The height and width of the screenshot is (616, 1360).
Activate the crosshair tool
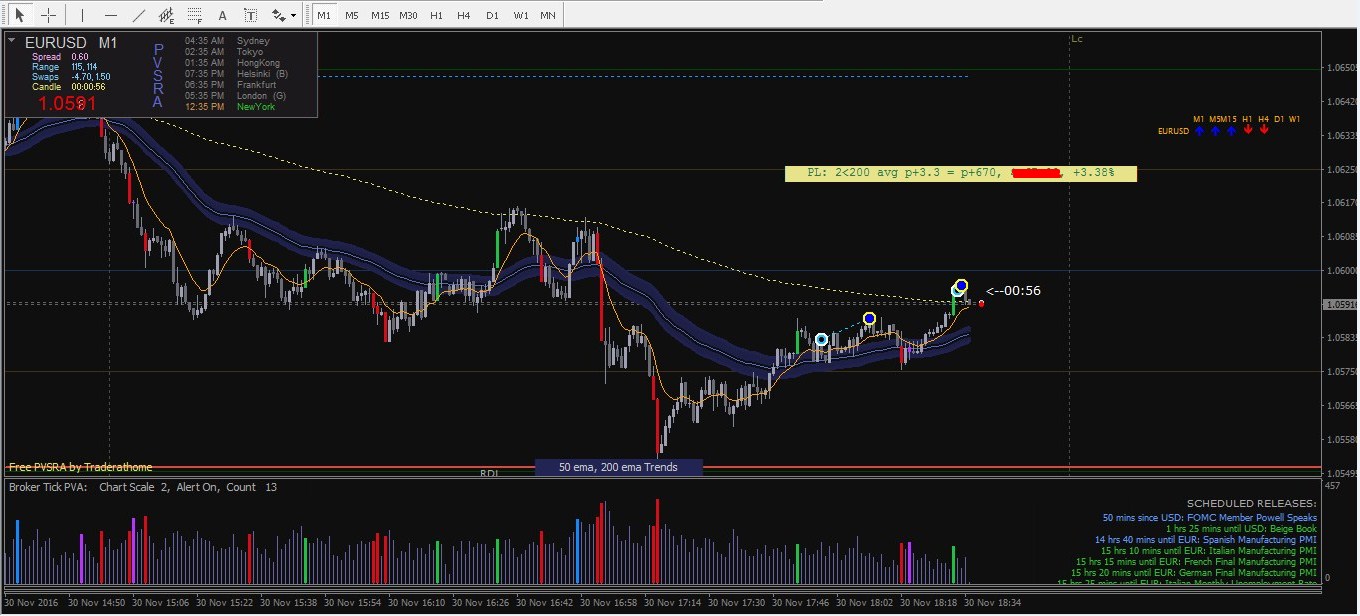pos(48,15)
